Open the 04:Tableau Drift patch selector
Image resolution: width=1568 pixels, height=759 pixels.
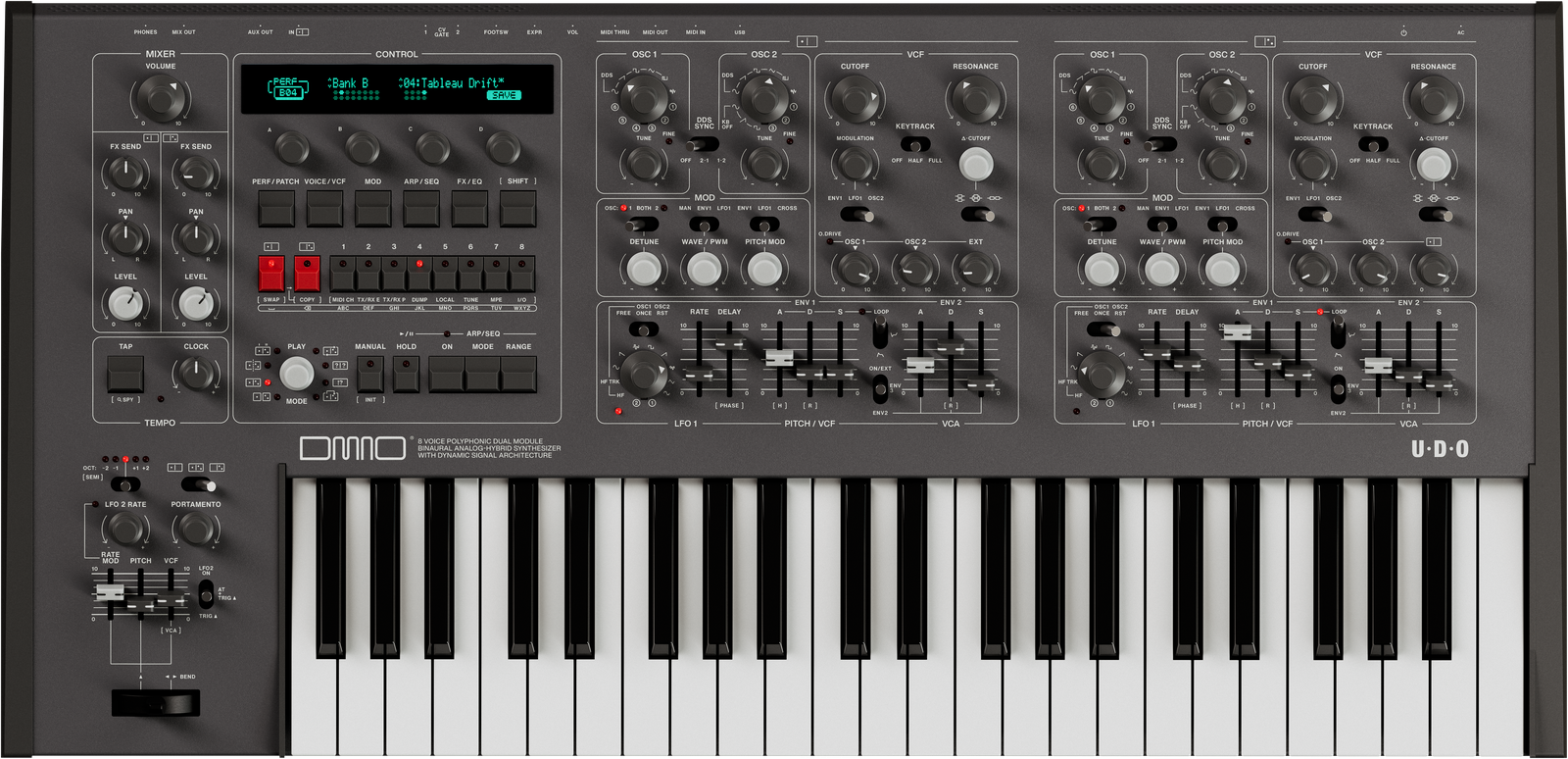click(452, 83)
